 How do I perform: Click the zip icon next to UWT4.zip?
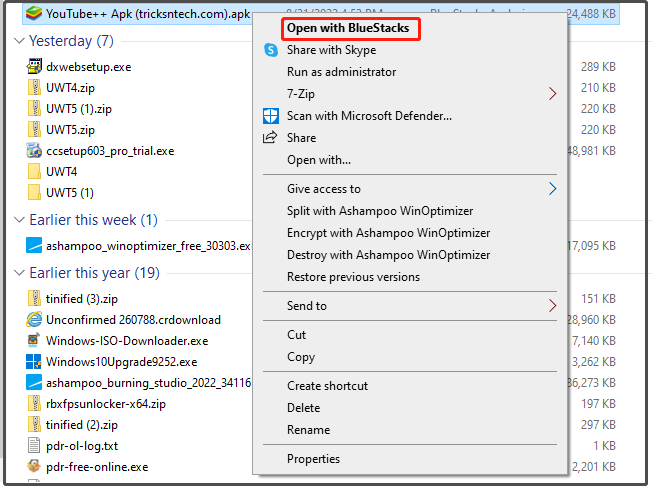click(34, 87)
